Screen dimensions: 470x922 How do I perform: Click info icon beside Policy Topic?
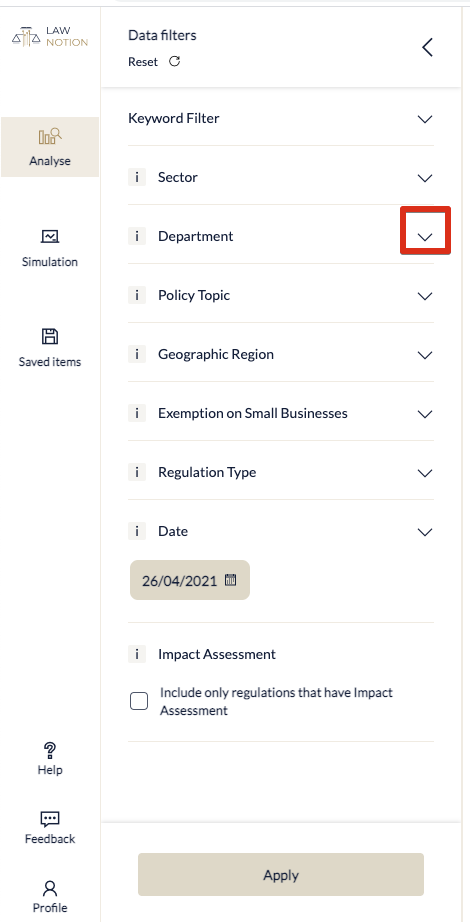137,295
